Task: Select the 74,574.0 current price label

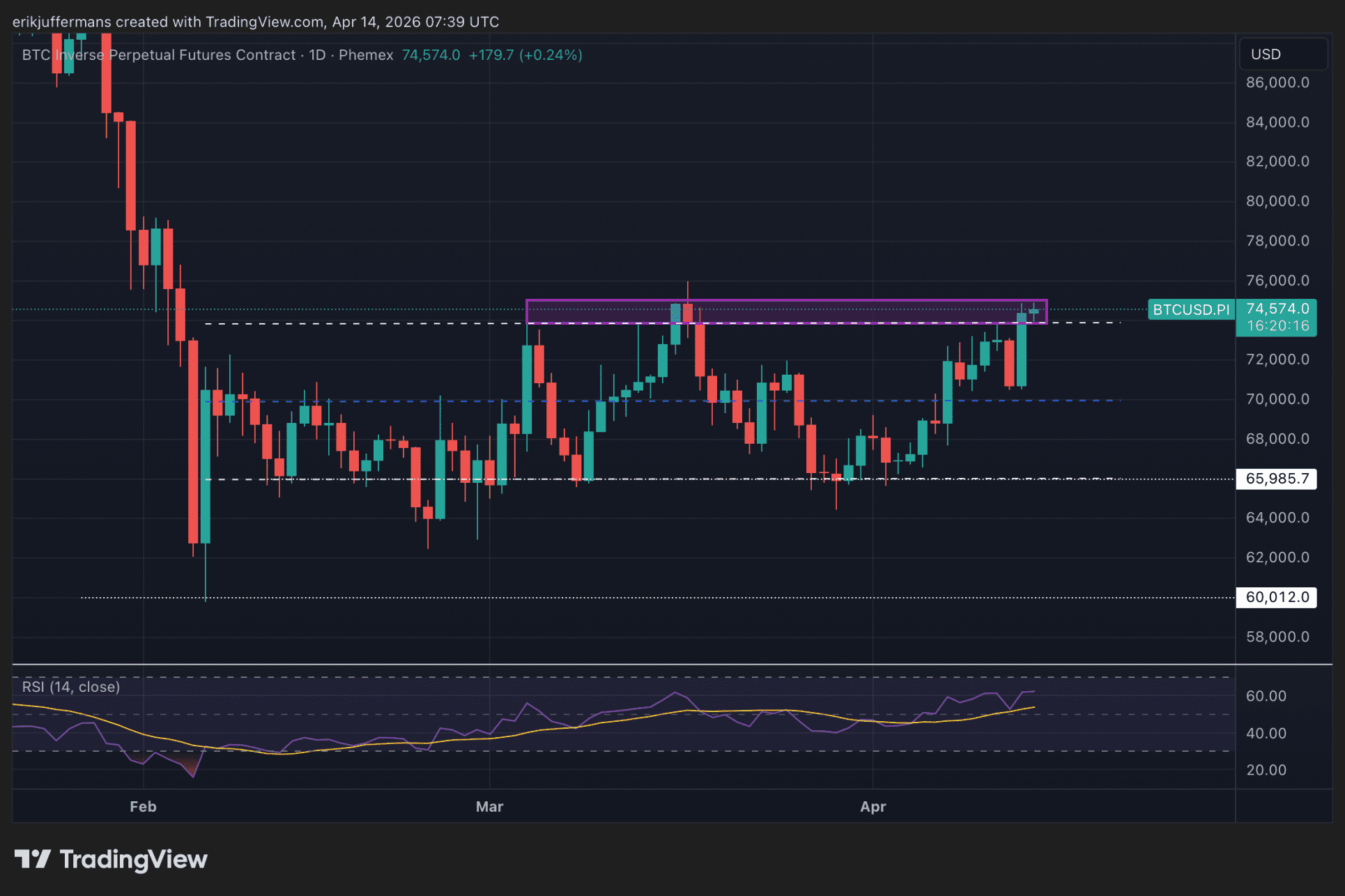Action: tap(1277, 309)
